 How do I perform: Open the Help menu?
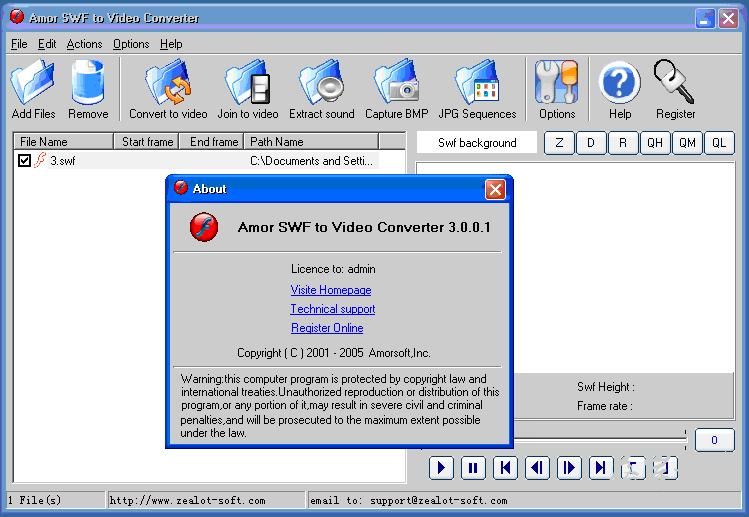click(x=171, y=44)
